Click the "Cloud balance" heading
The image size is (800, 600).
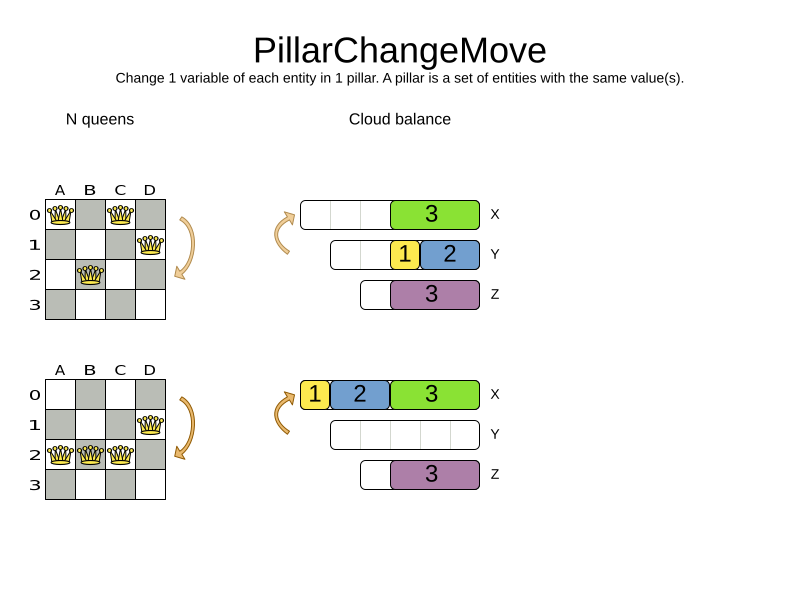coord(399,119)
